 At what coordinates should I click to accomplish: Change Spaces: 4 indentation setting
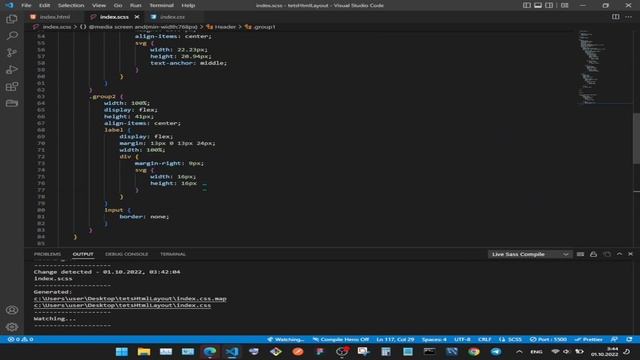pos(434,340)
